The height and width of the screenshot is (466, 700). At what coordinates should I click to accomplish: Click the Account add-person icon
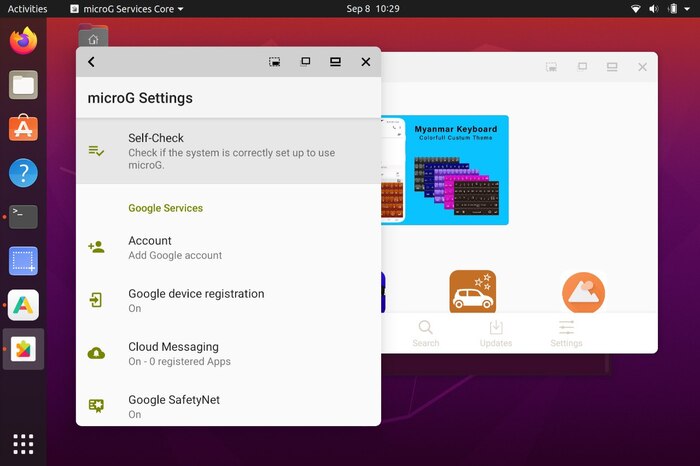96,247
